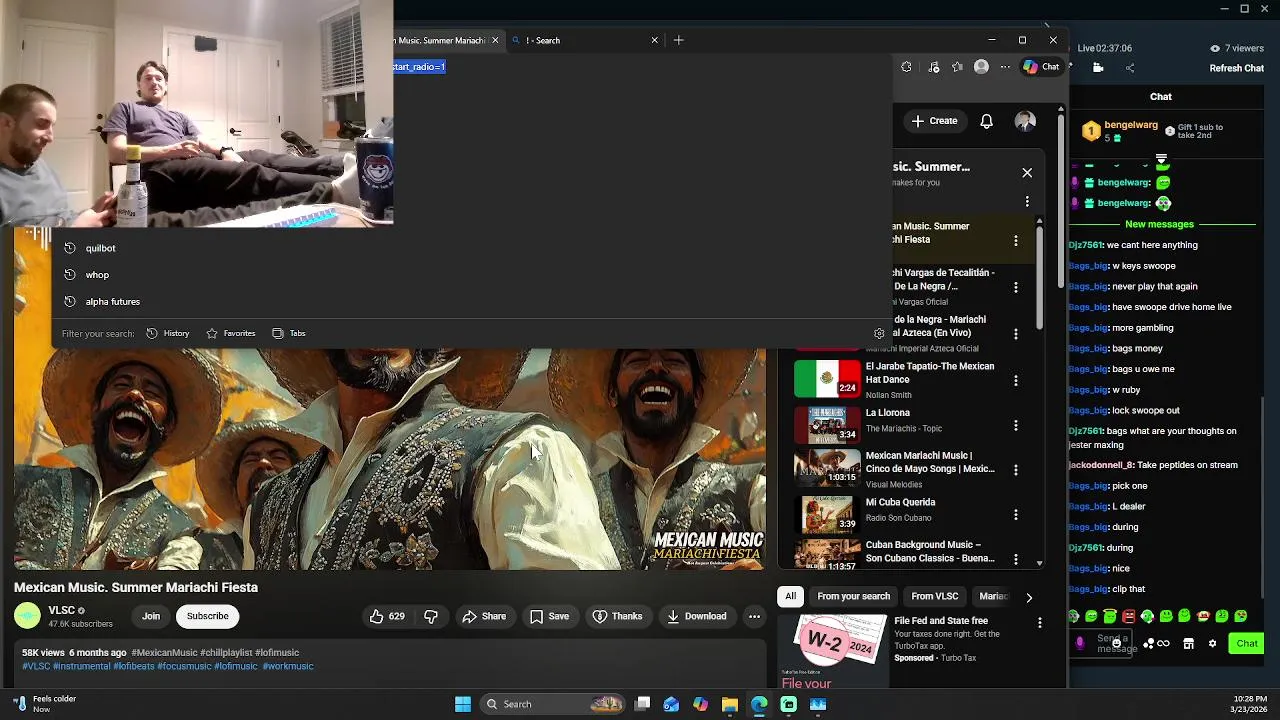Dislike the video with thumbs down
The width and height of the screenshot is (1280, 720).
431,616
